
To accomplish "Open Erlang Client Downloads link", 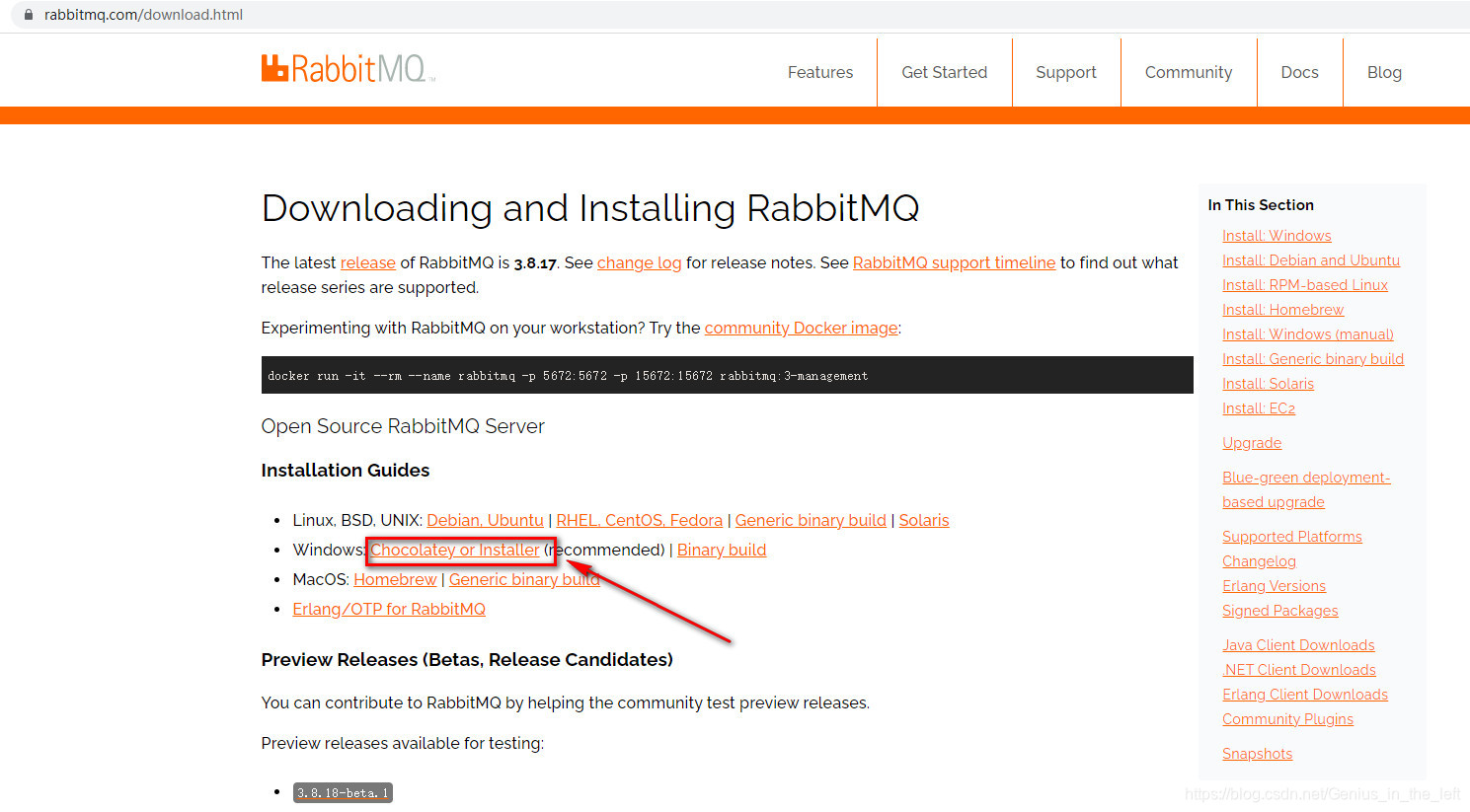I will 1305,695.
